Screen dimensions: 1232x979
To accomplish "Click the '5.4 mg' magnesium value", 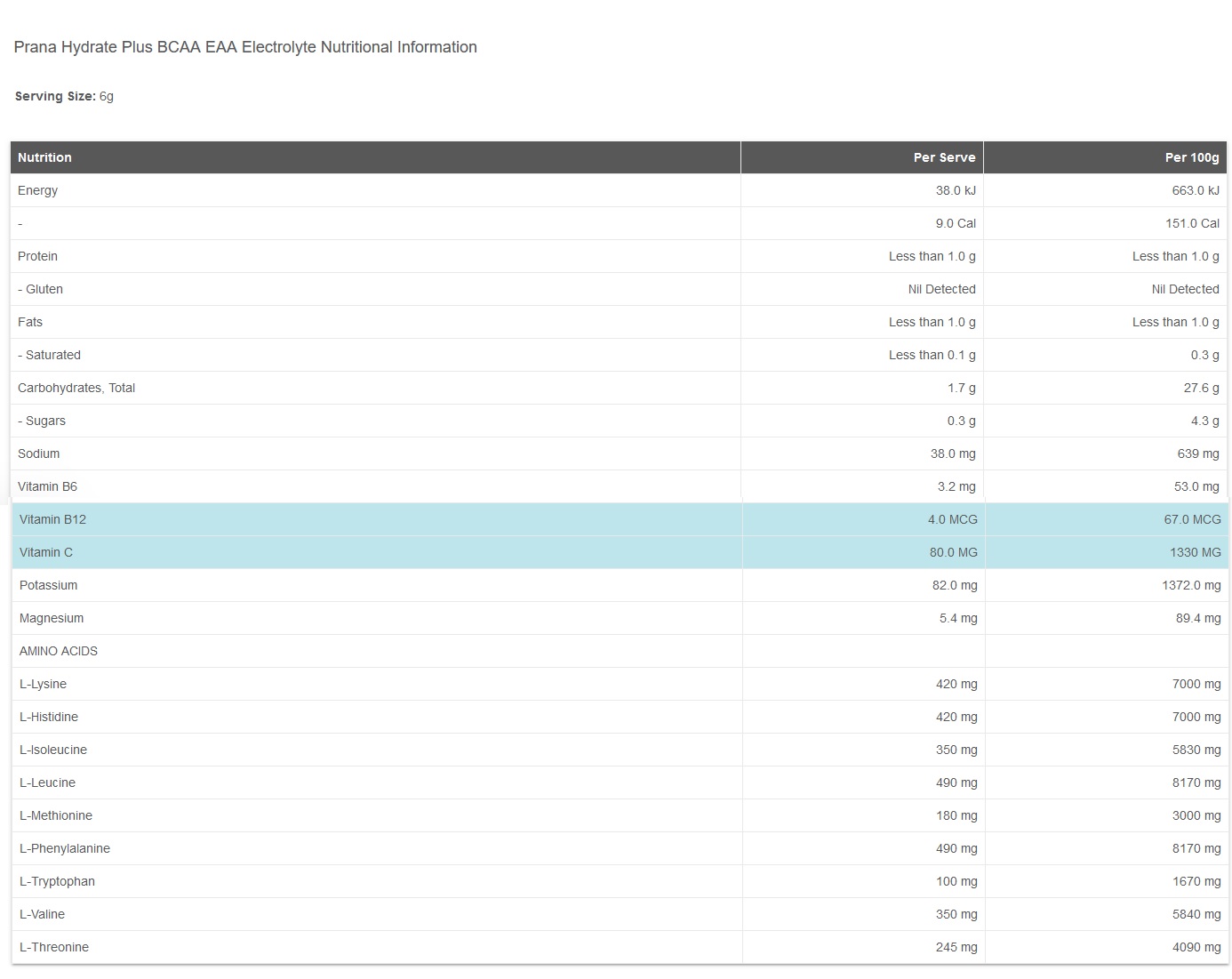I will pyautogui.click(x=958, y=618).
